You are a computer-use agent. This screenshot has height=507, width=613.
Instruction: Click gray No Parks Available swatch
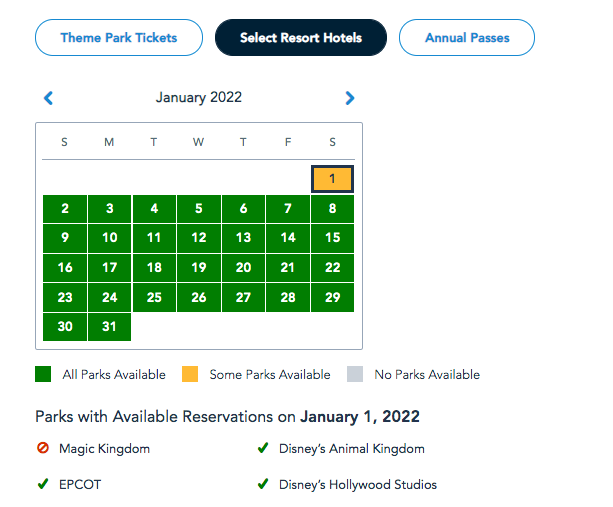(x=355, y=375)
